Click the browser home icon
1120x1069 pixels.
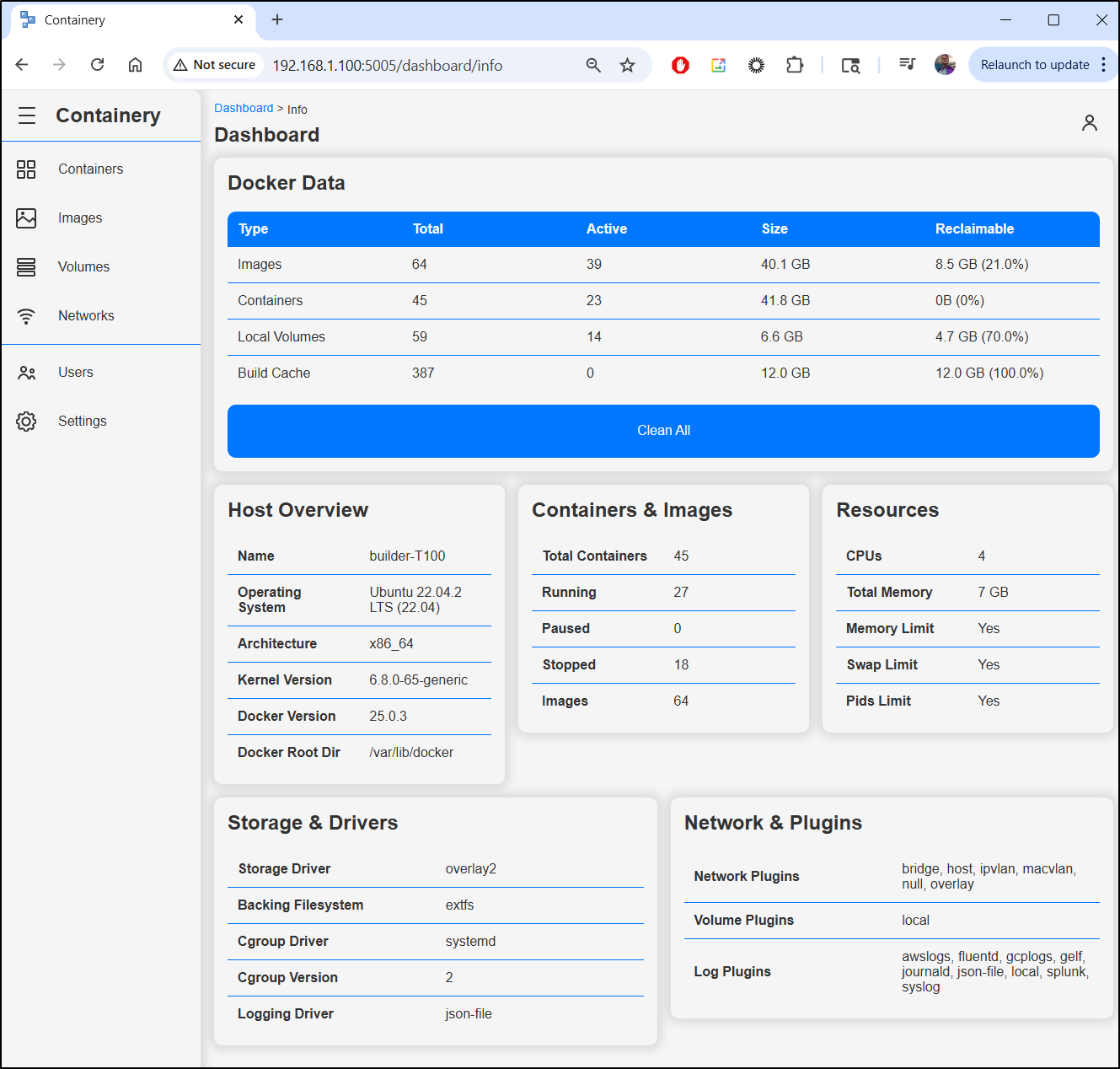135,65
